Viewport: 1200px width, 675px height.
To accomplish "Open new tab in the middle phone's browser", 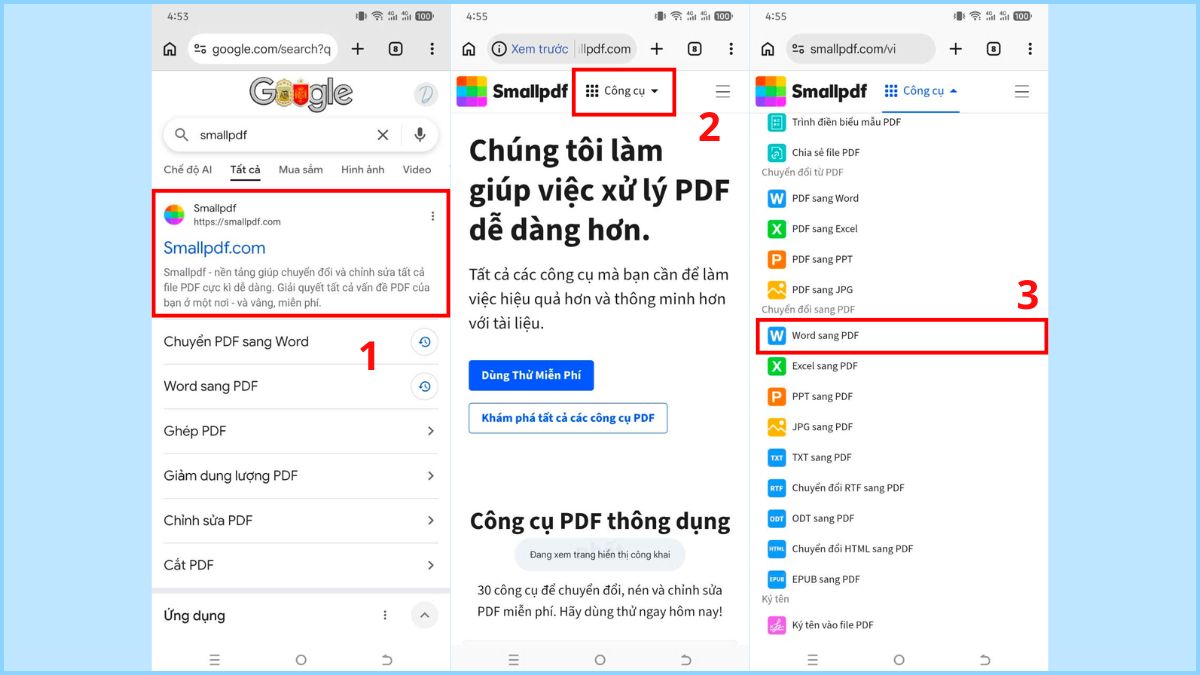I will click(x=657, y=49).
